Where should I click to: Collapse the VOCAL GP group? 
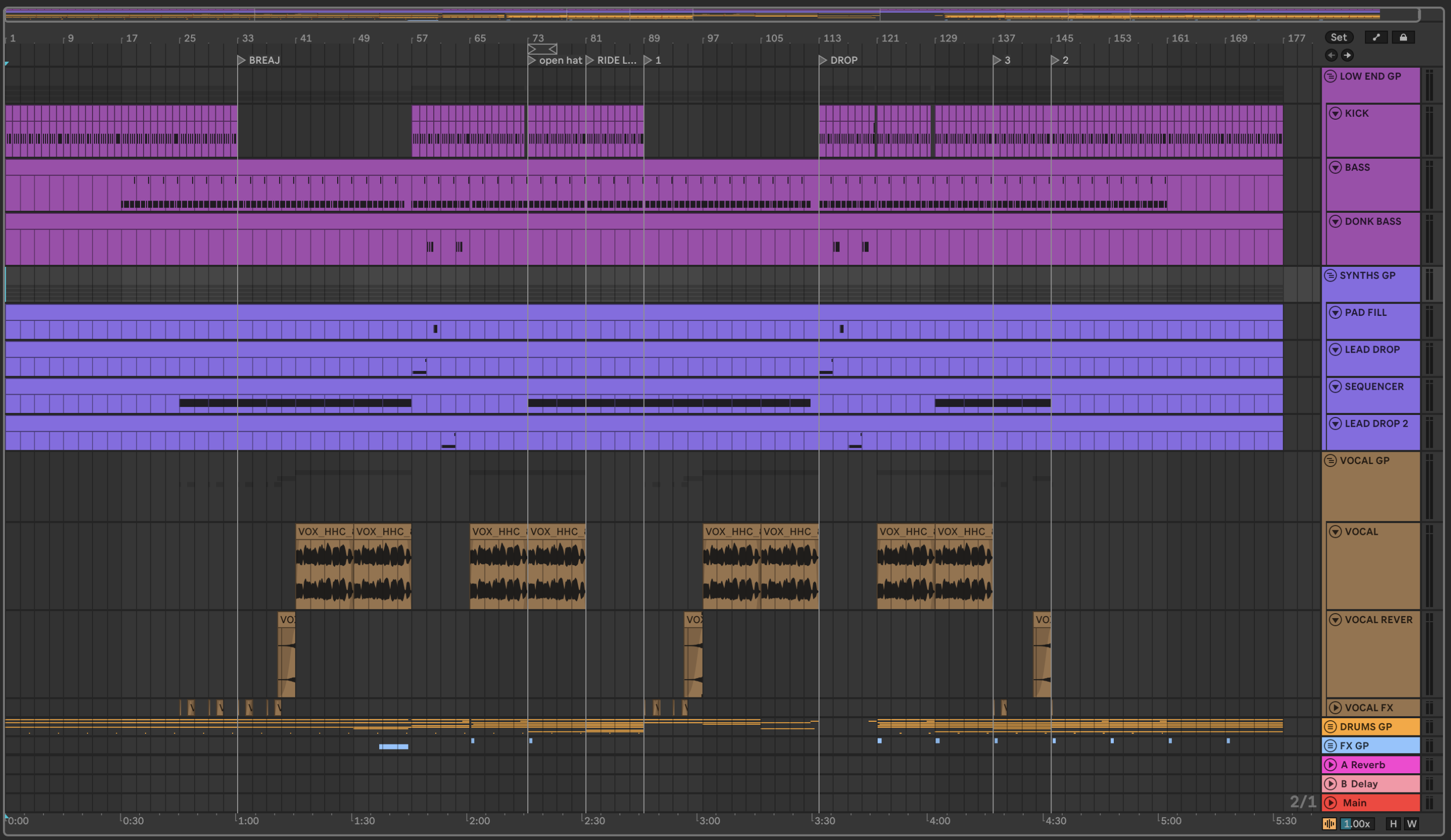click(x=1330, y=460)
